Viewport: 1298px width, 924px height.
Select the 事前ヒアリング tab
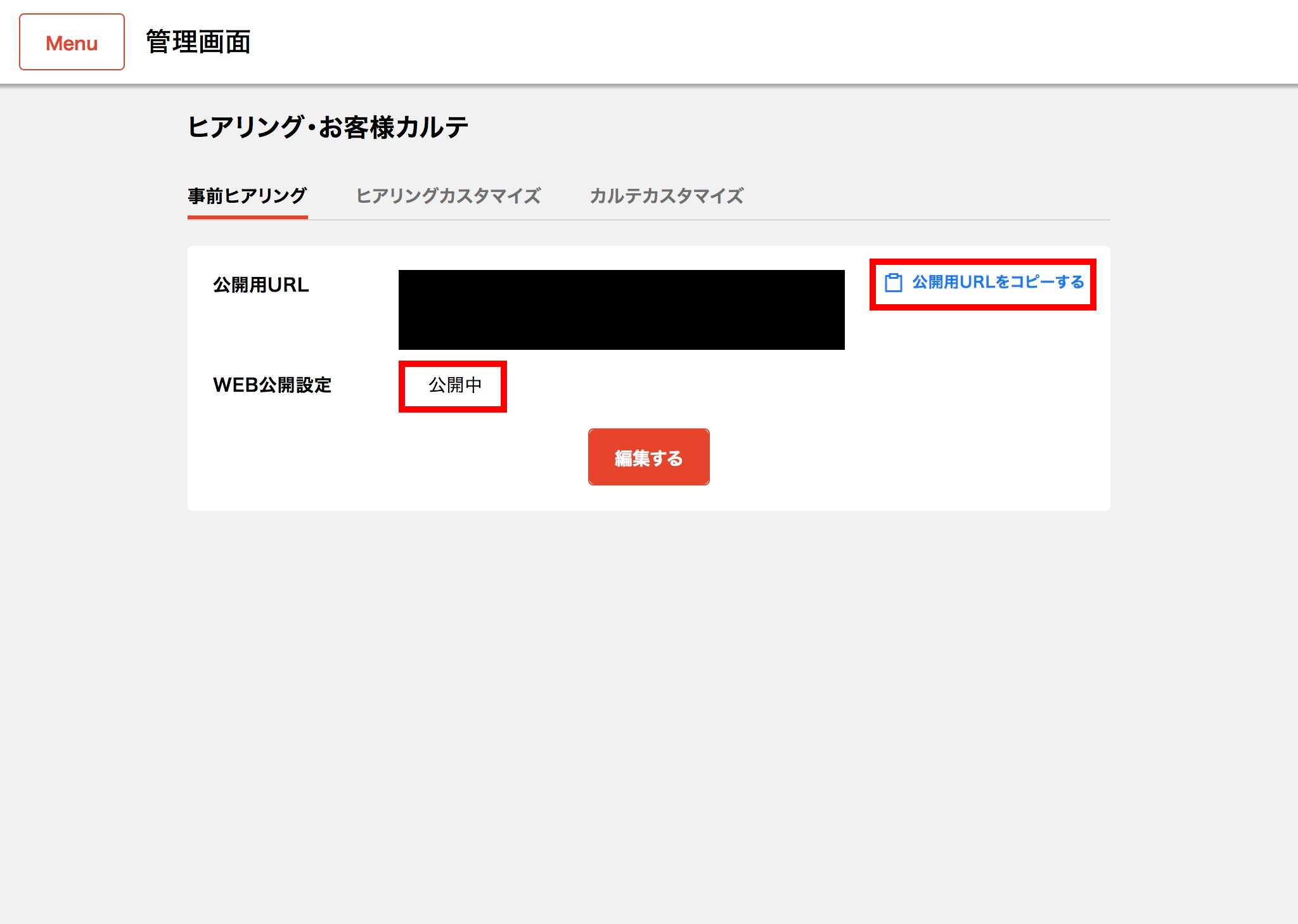pyautogui.click(x=248, y=196)
